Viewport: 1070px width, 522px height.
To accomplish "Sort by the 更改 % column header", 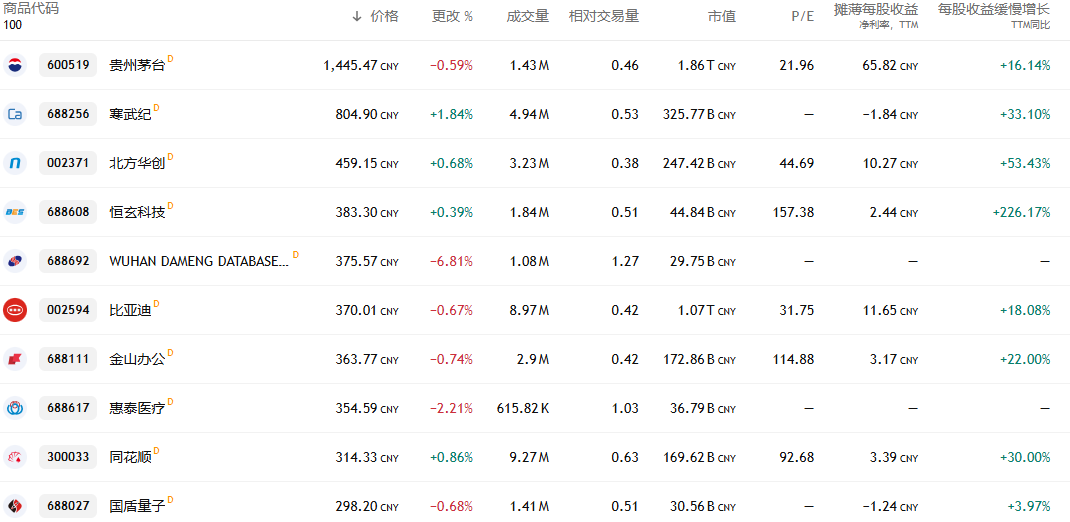I will (x=452, y=16).
